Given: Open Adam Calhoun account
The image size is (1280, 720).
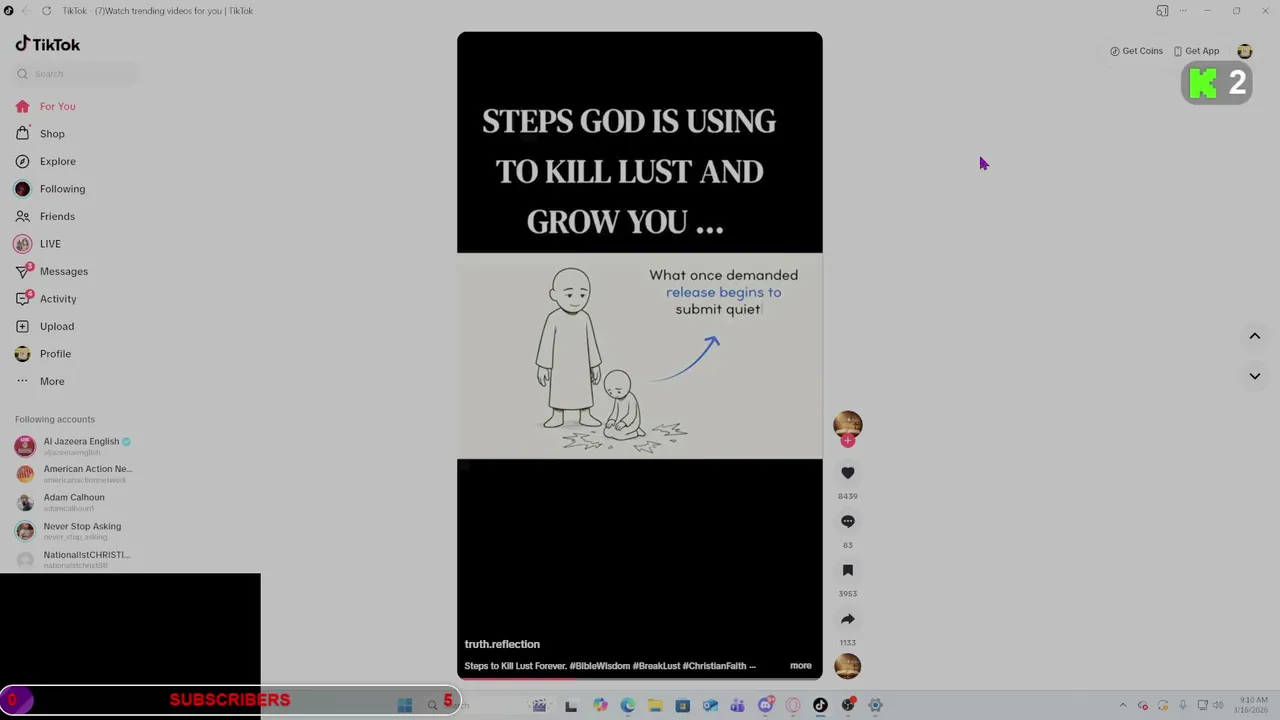Looking at the screenshot, I should pos(60,502).
